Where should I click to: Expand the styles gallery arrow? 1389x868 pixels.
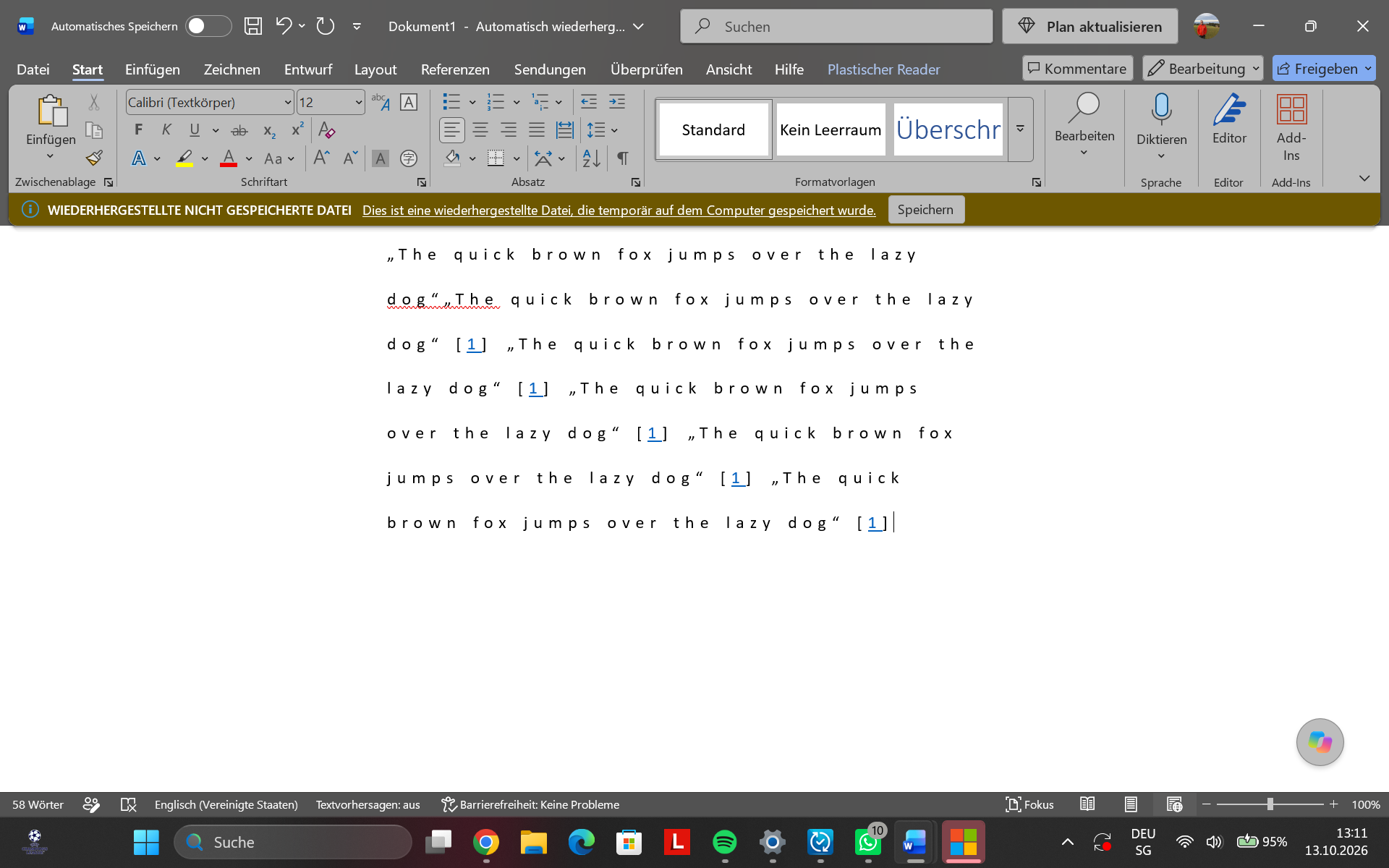tap(1020, 129)
